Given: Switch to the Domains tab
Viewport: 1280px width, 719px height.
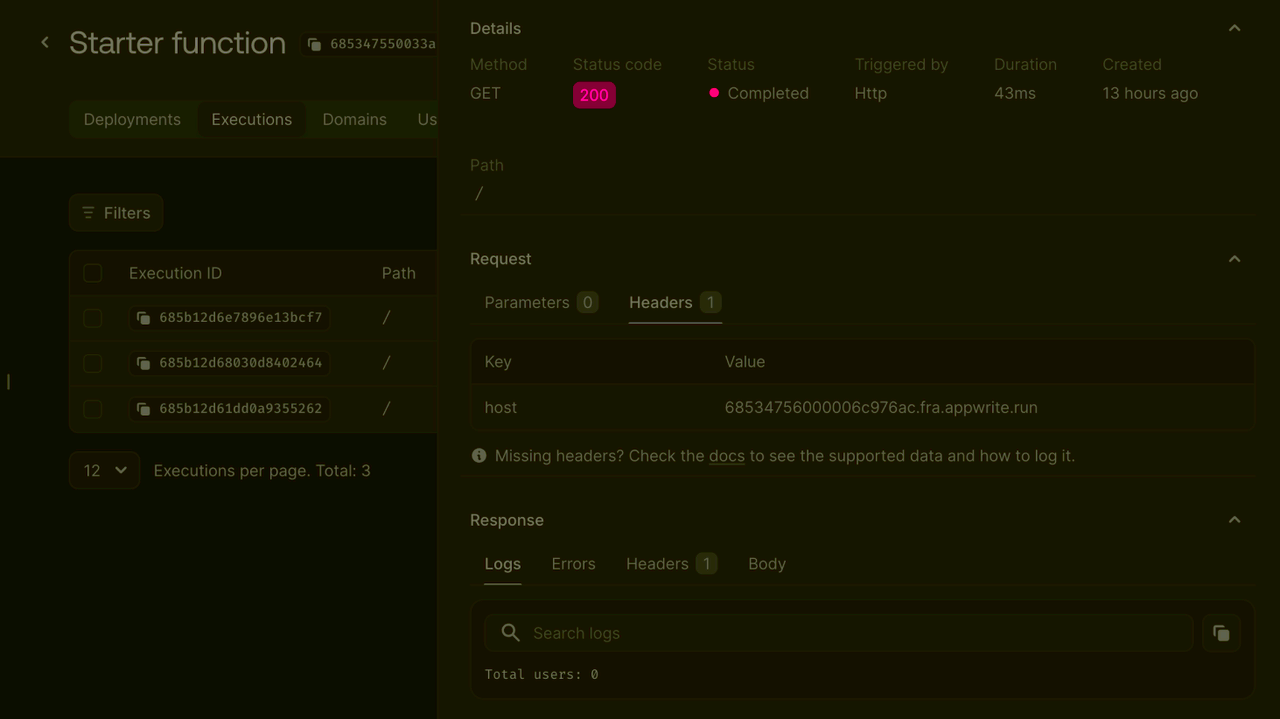Looking at the screenshot, I should (x=354, y=119).
